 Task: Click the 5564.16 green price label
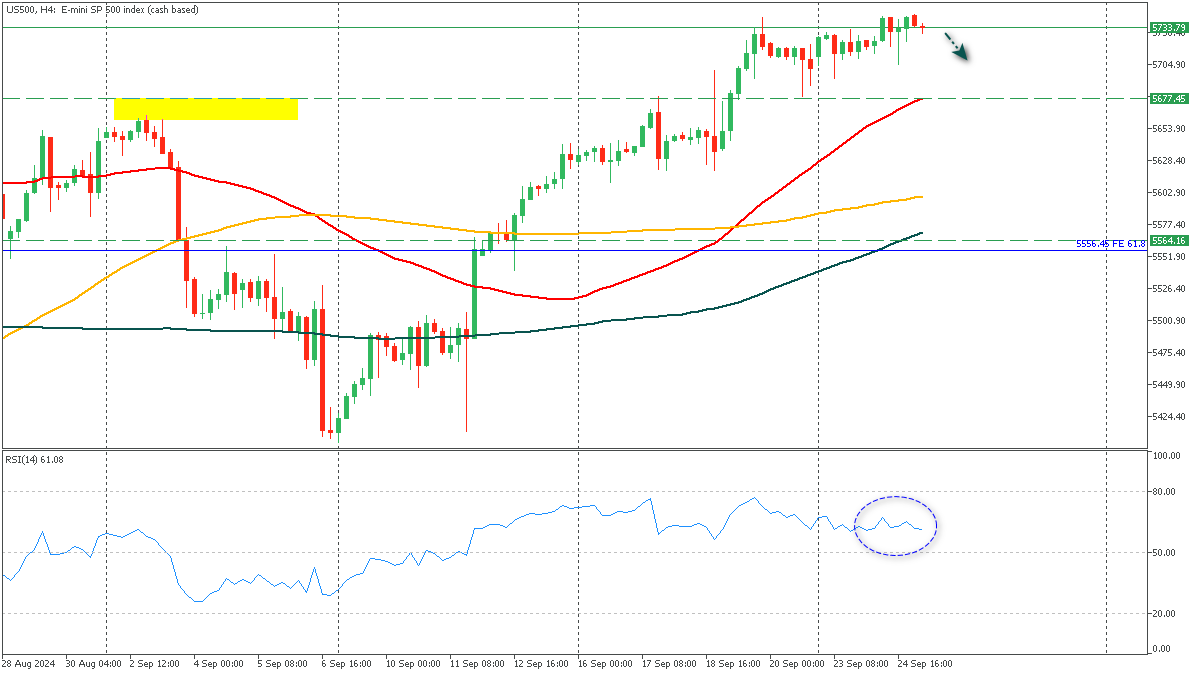(1168, 240)
